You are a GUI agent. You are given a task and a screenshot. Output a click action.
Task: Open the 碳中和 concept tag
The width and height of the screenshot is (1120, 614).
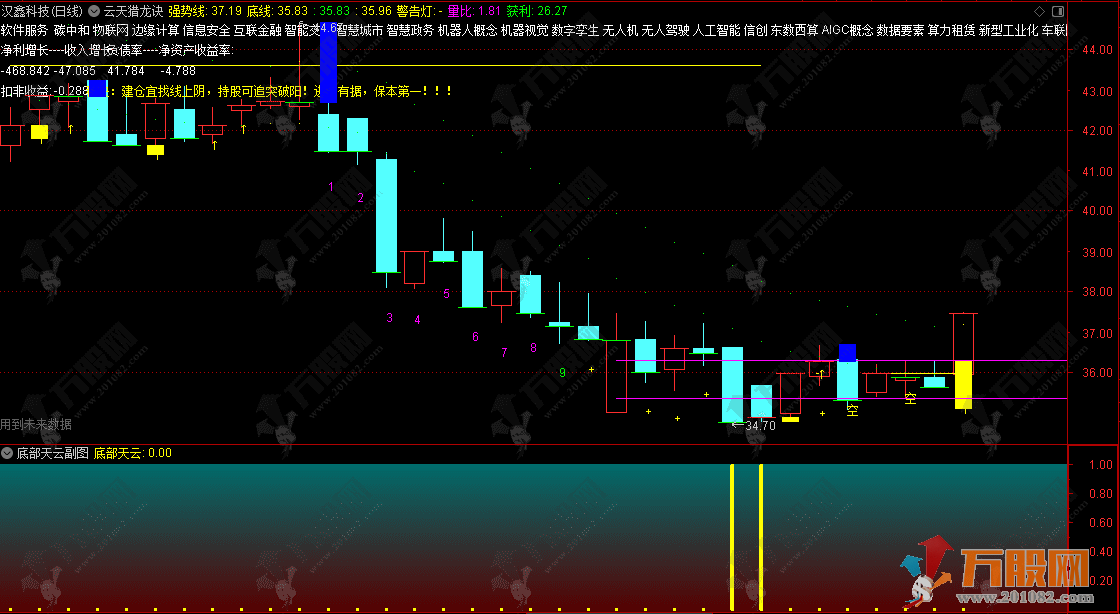tap(71, 30)
